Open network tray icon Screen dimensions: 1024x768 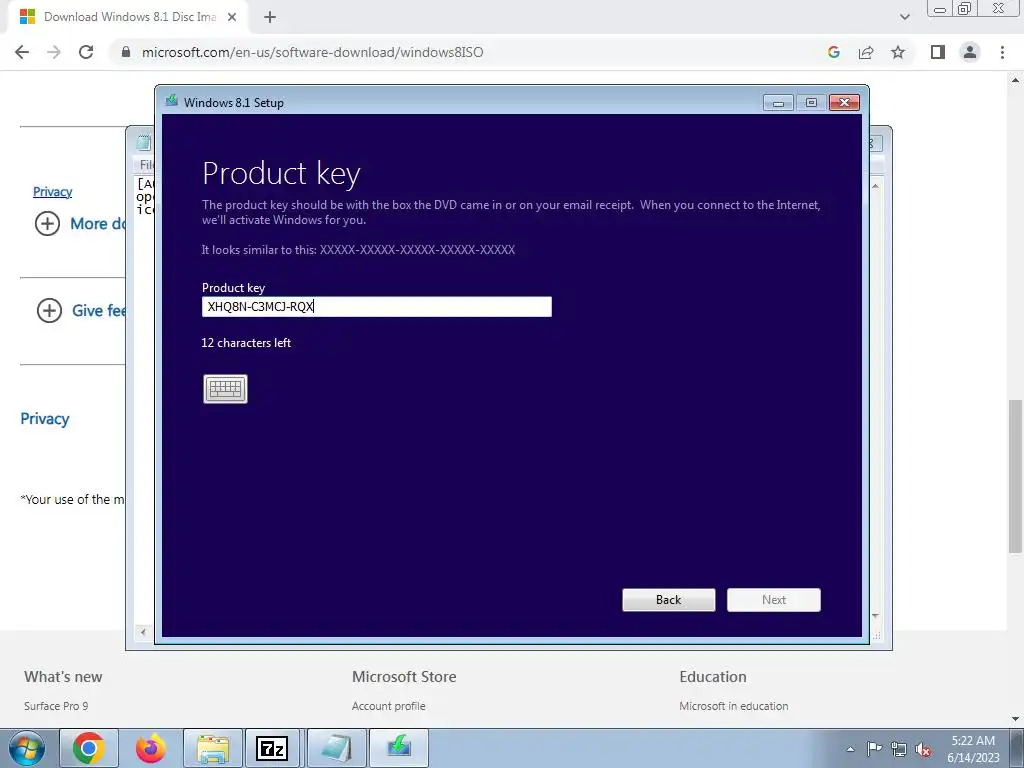899,749
